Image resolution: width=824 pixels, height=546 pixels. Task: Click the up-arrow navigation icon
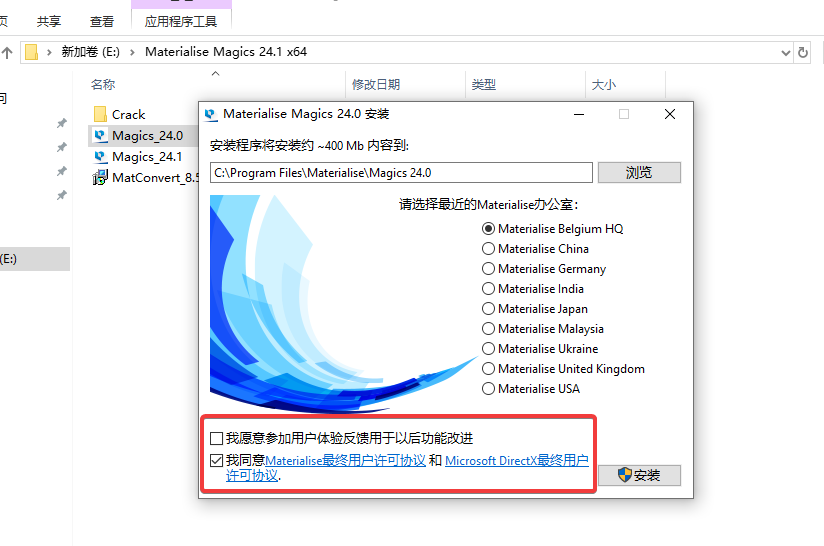[x=7, y=53]
